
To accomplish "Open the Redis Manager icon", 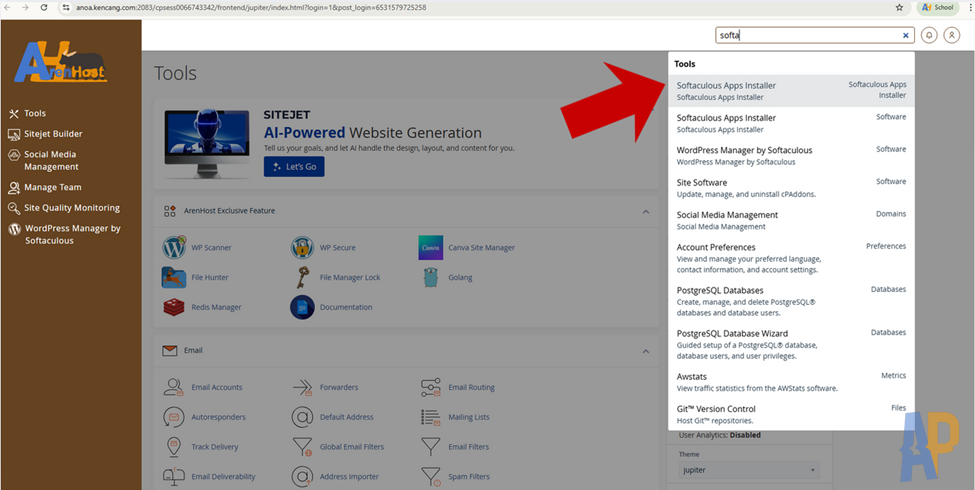I will coord(174,307).
